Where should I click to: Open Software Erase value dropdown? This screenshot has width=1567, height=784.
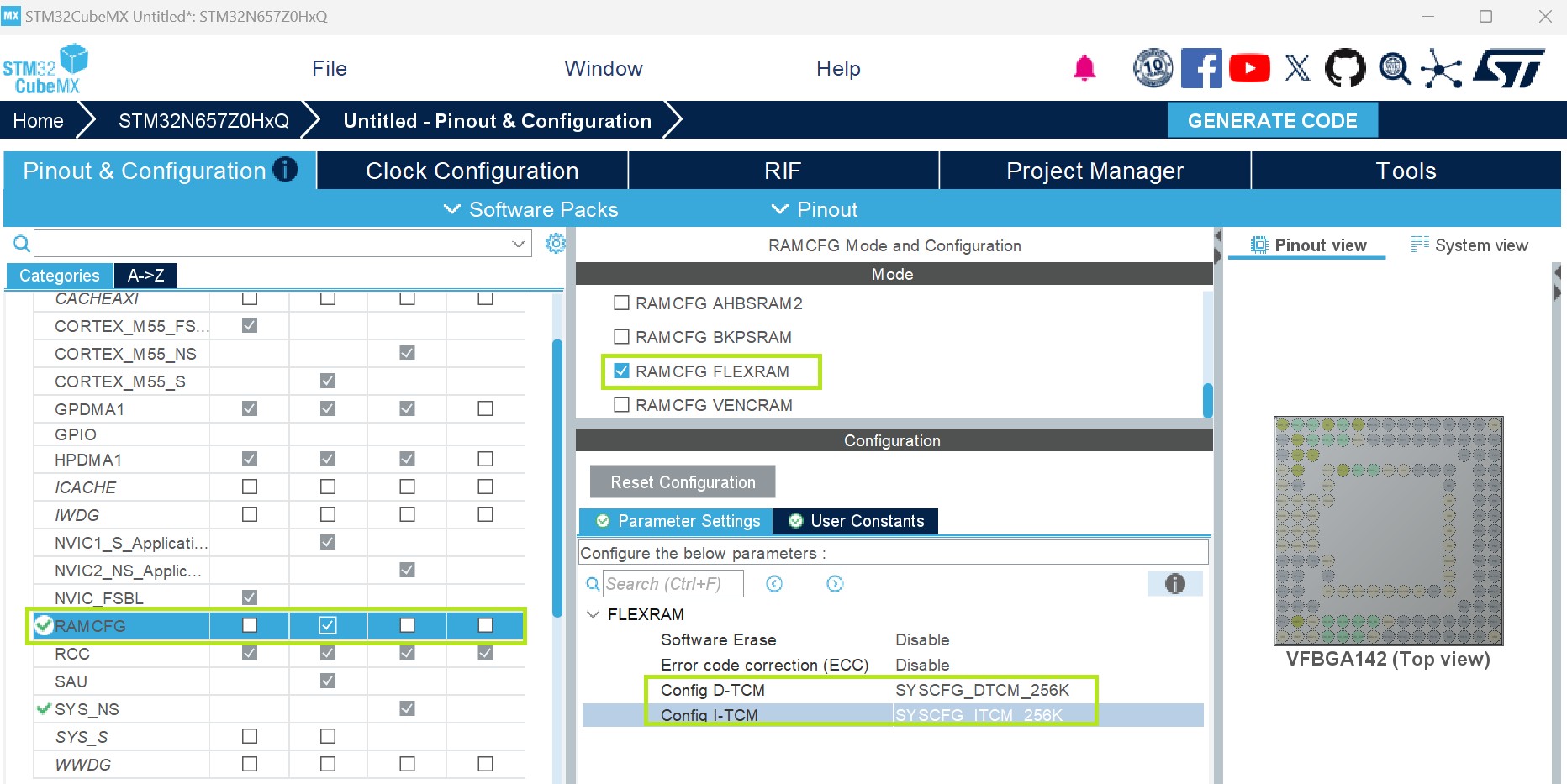tap(922, 639)
